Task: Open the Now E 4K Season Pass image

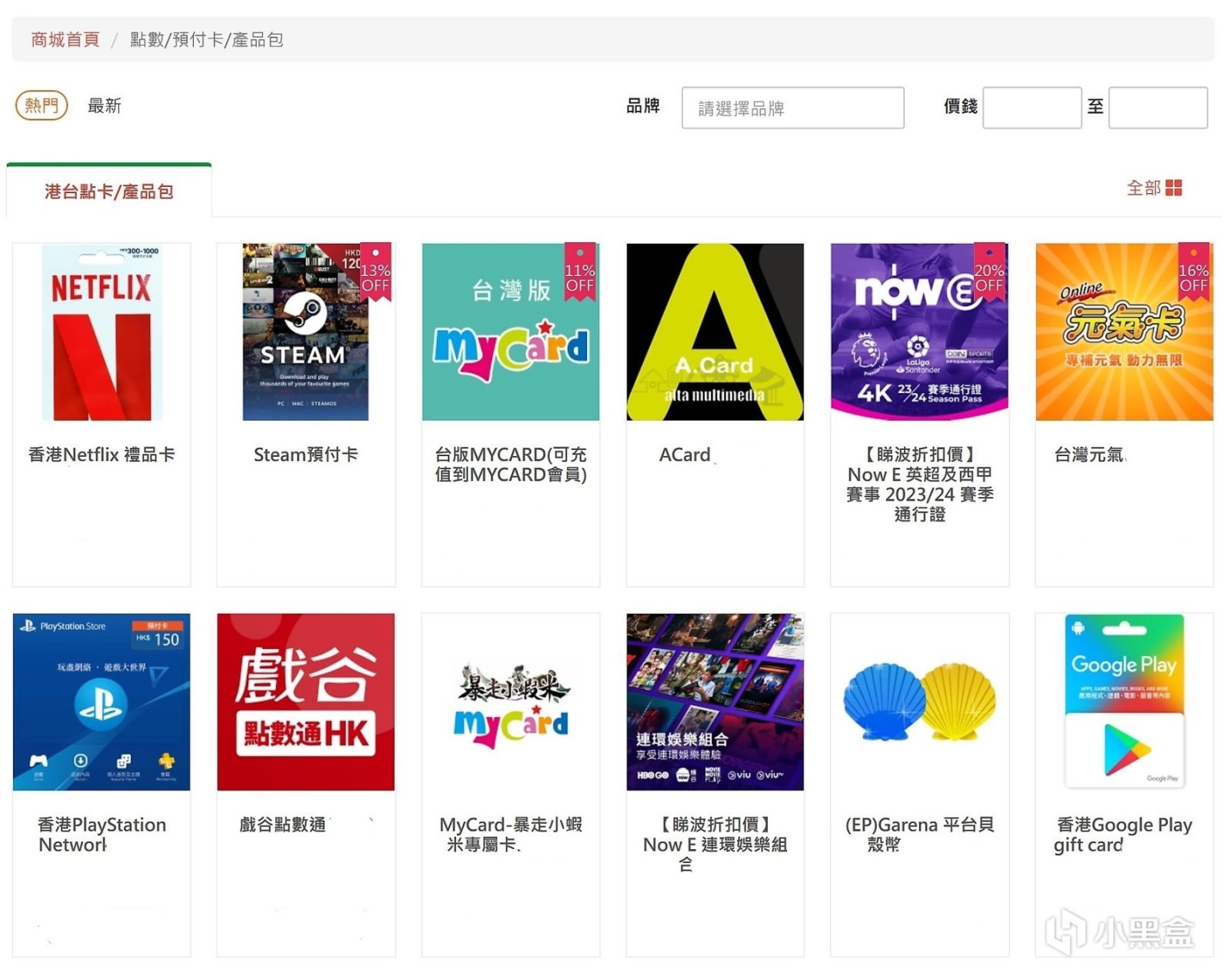Action: click(x=920, y=332)
